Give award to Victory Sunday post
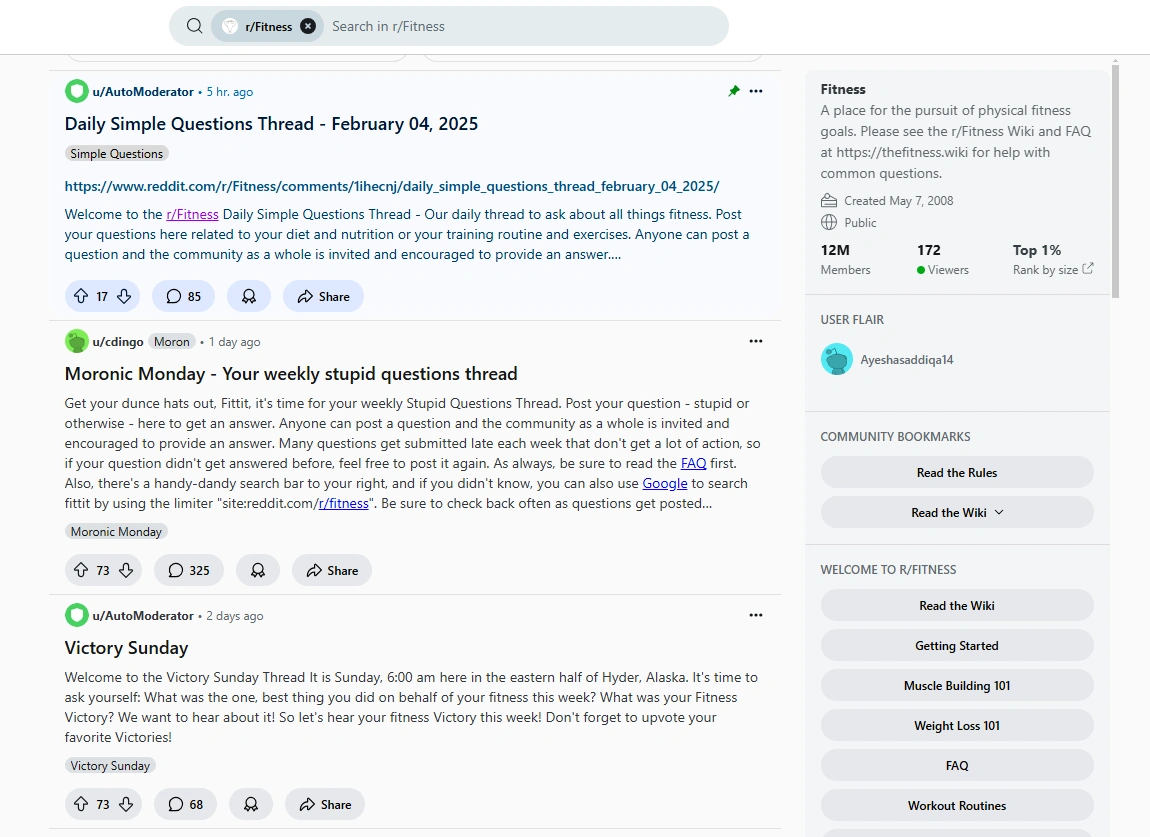This screenshot has width=1150, height=837. (251, 804)
